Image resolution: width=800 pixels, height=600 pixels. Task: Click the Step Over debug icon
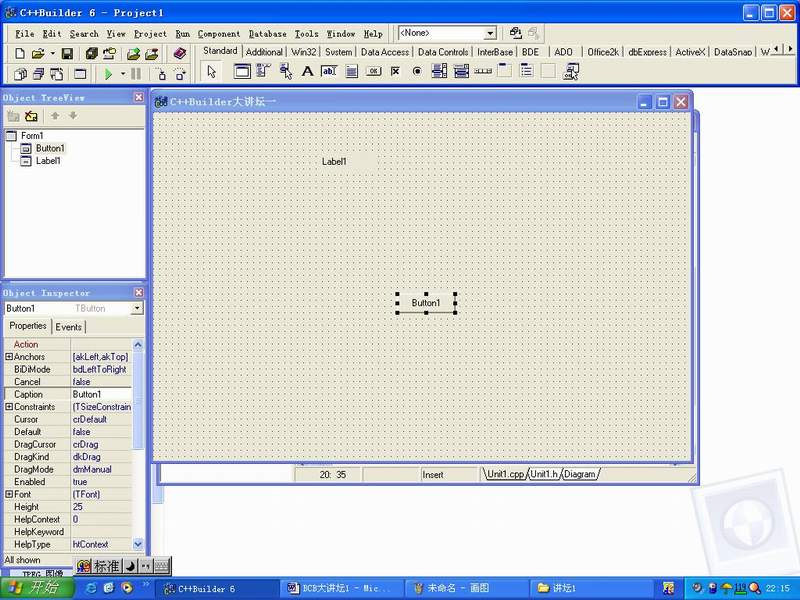tap(180, 74)
